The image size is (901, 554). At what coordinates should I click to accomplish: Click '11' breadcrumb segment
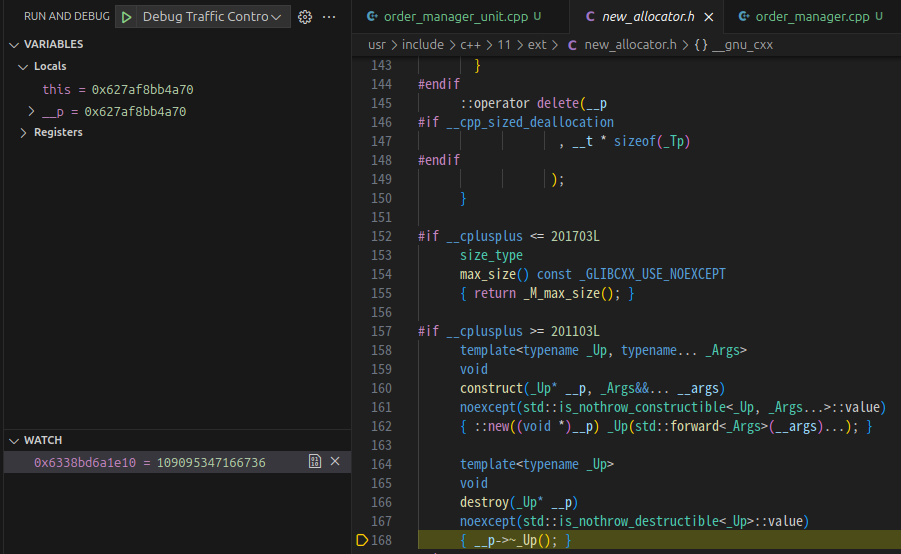504,45
